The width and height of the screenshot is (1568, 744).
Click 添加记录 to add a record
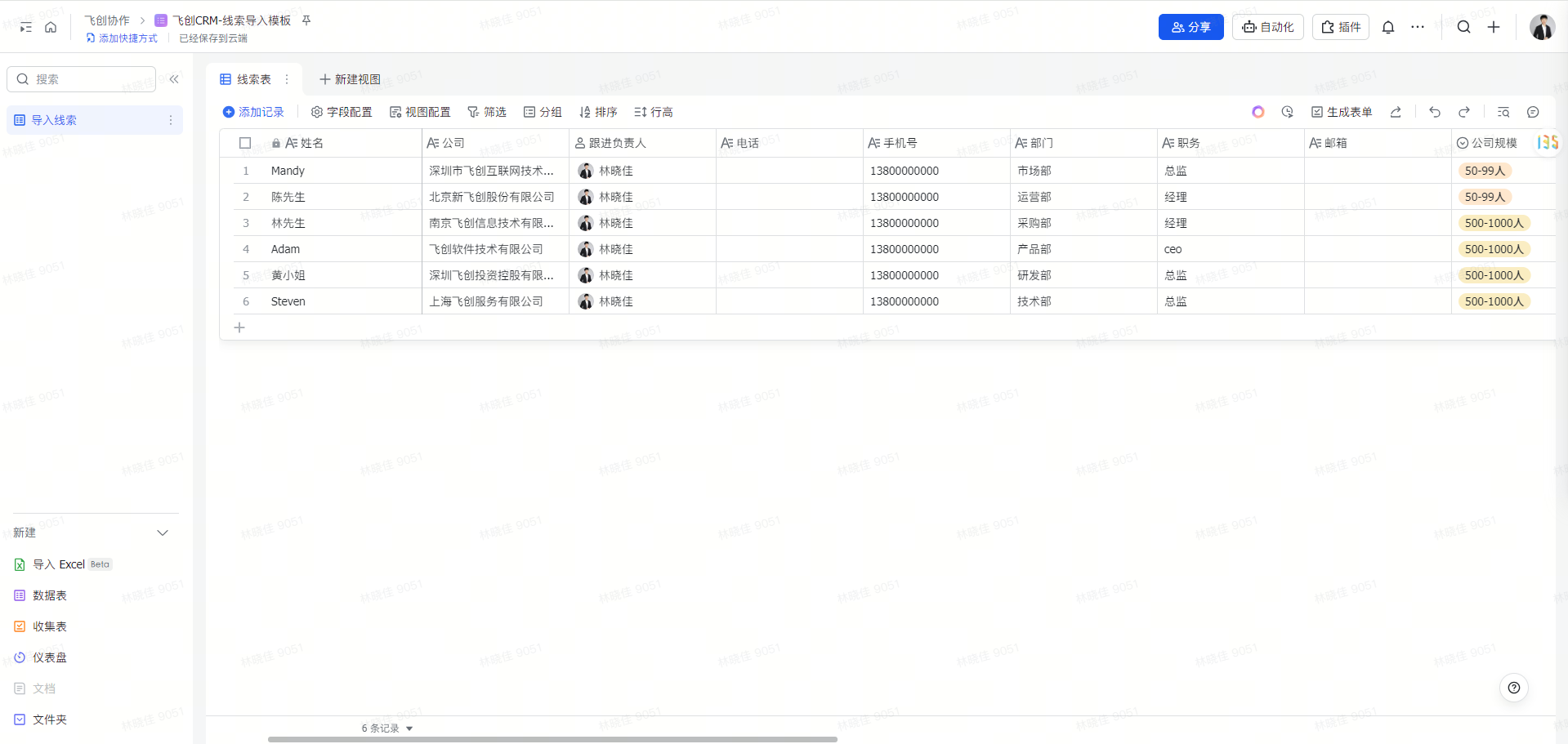pos(253,112)
